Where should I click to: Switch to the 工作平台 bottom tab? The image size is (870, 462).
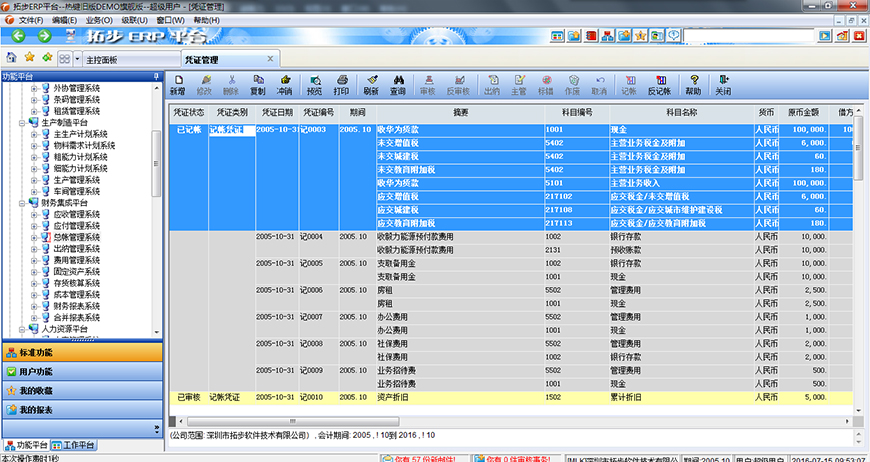(x=78, y=444)
